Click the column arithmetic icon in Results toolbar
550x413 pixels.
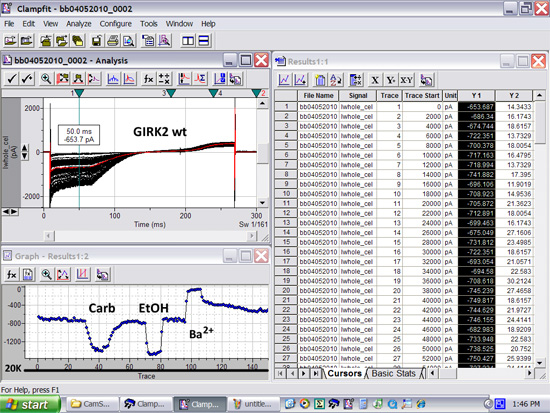(355, 80)
